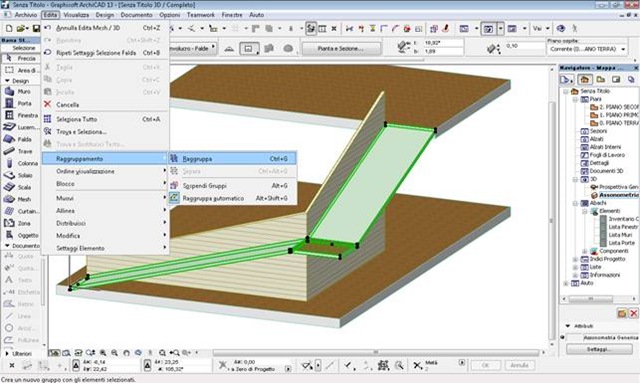
Task: Collapse the Abachi tree node
Action: point(576,203)
